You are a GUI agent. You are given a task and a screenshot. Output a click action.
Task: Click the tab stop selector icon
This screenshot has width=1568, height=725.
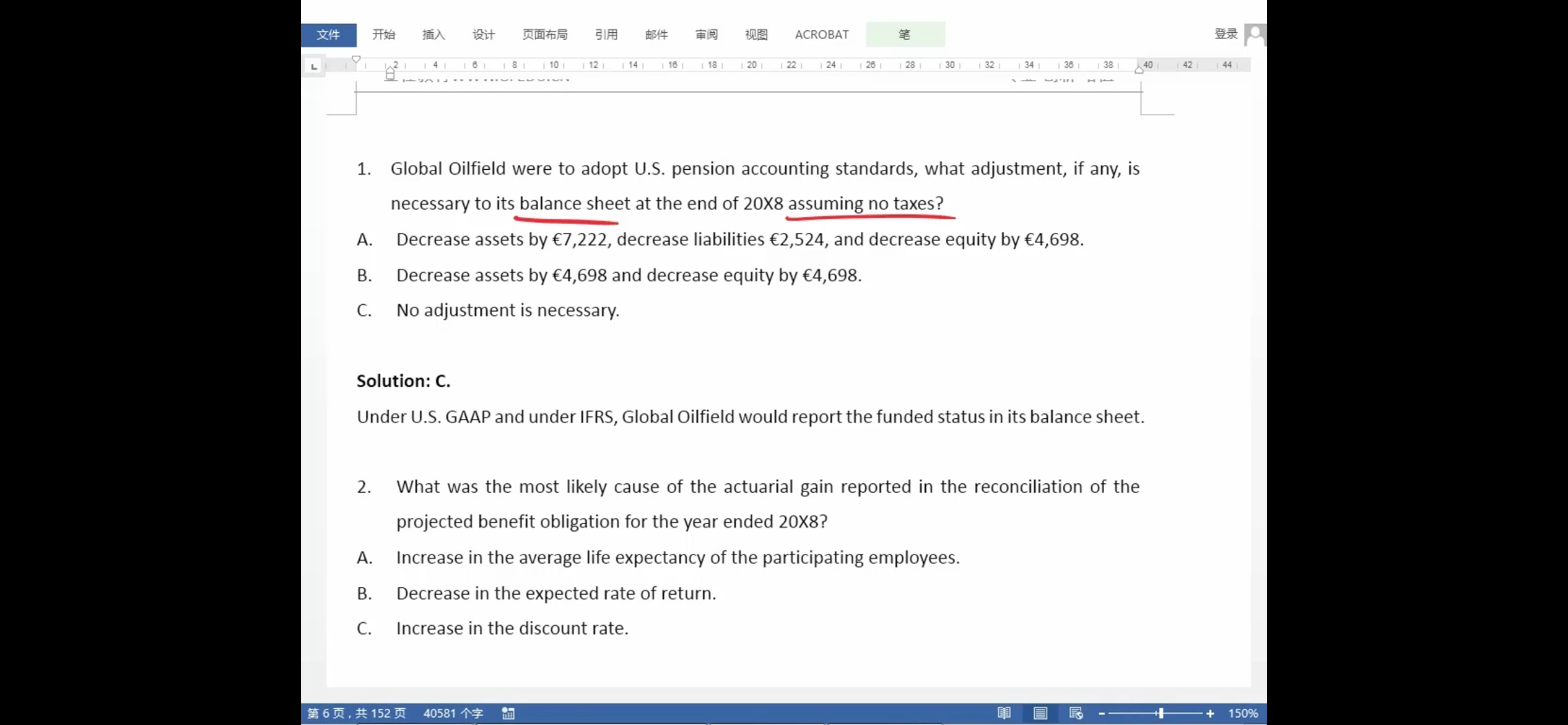click(x=314, y=66)
